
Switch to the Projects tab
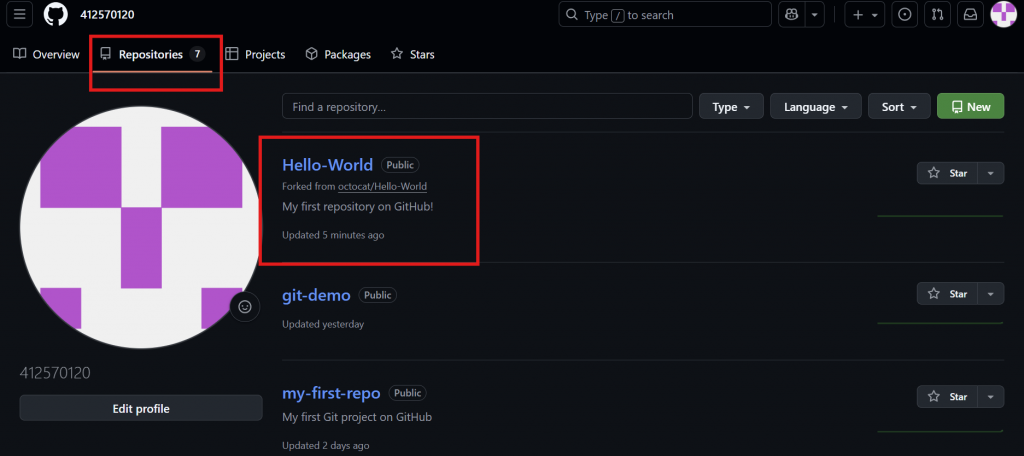(x=255, y=55)
